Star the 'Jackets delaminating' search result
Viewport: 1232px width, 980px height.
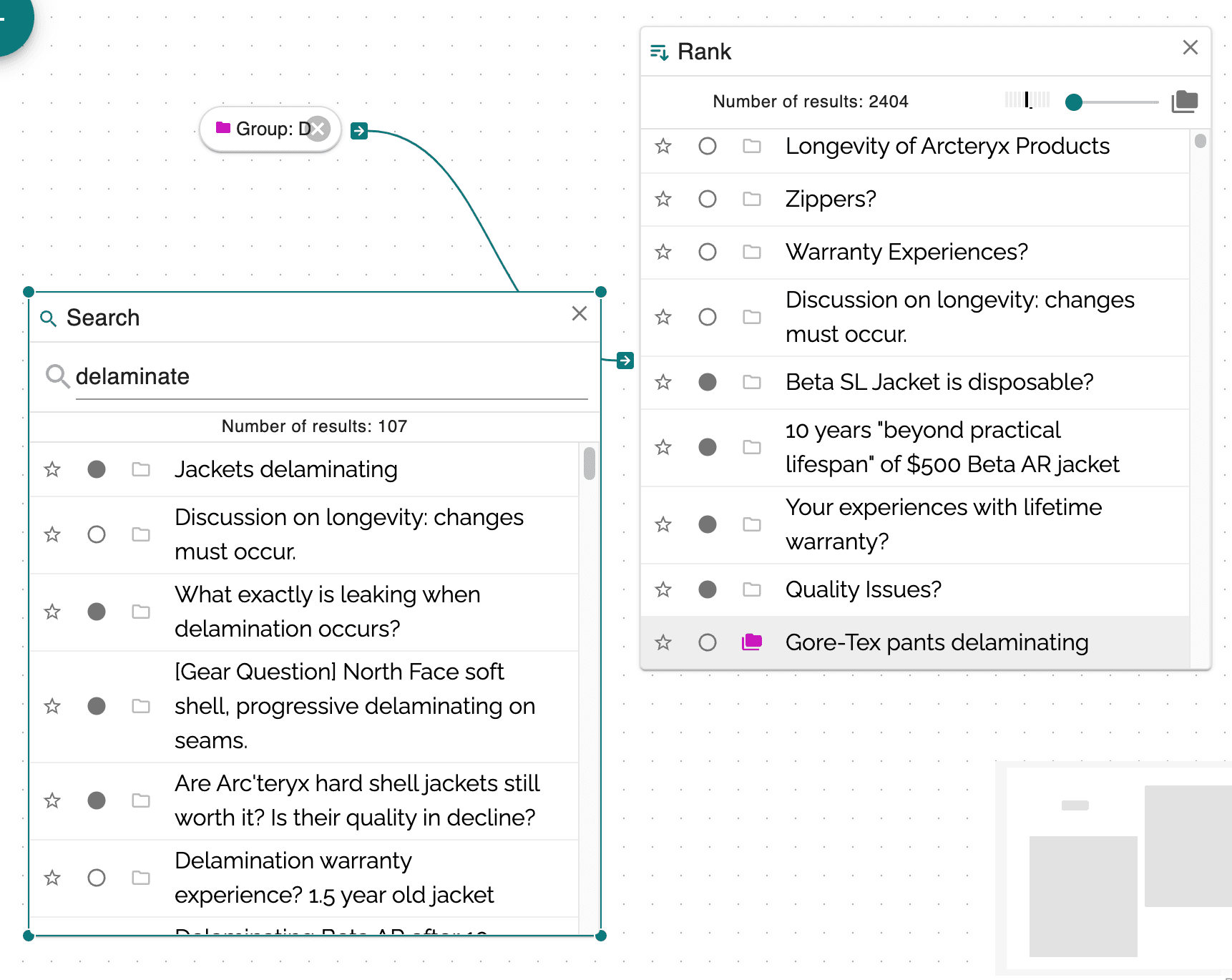pyautogui.click(x=52, y=470)
